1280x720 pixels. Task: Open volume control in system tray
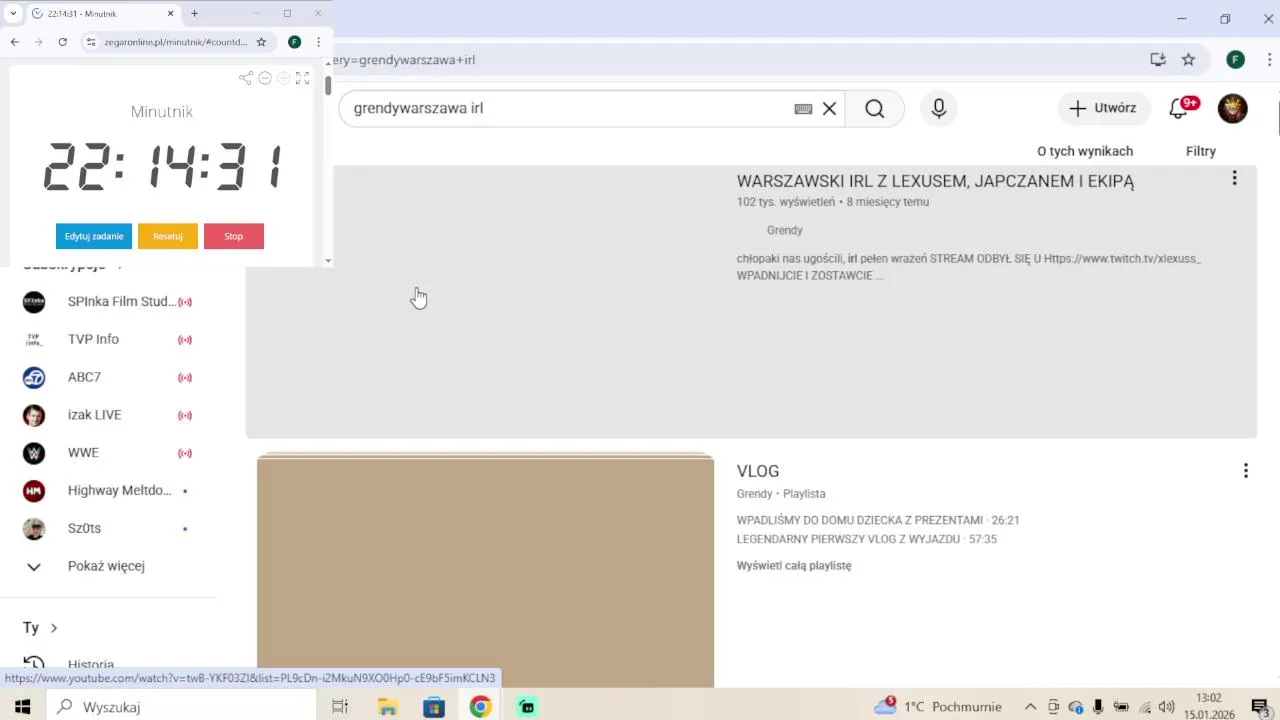click(1166, 707)
